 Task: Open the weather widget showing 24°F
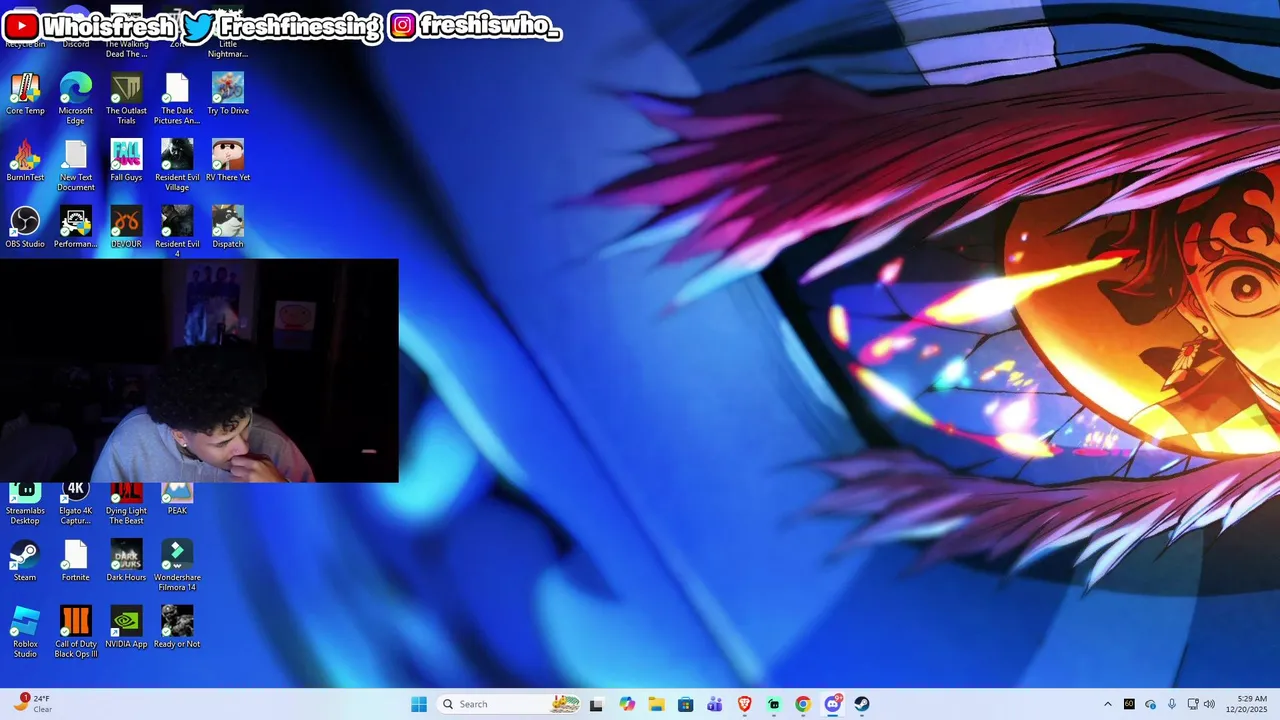coord(32,704)
